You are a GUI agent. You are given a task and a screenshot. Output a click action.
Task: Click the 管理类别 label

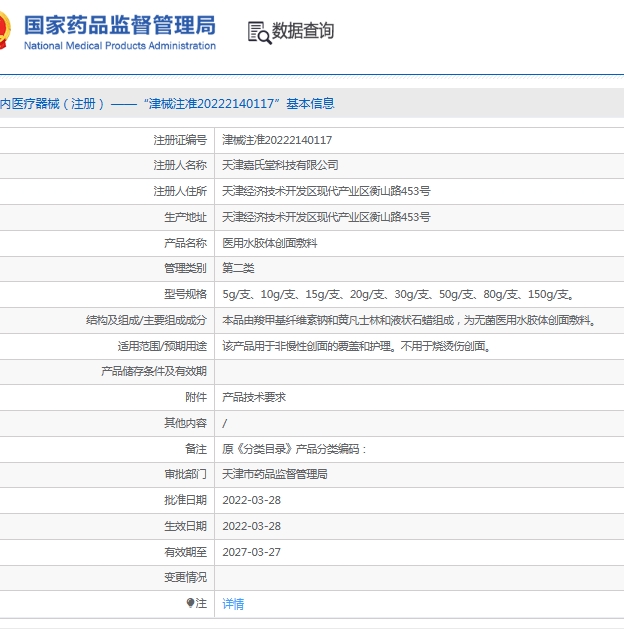185,268
